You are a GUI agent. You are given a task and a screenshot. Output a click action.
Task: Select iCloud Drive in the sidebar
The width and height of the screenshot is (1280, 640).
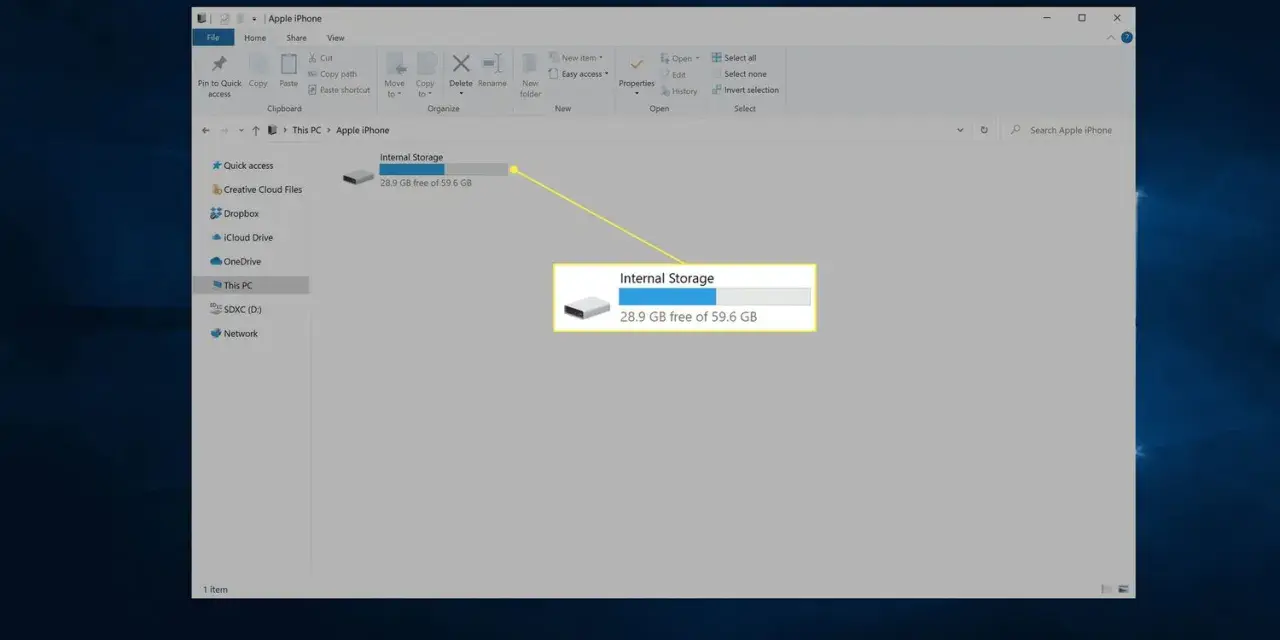(241, 238)
